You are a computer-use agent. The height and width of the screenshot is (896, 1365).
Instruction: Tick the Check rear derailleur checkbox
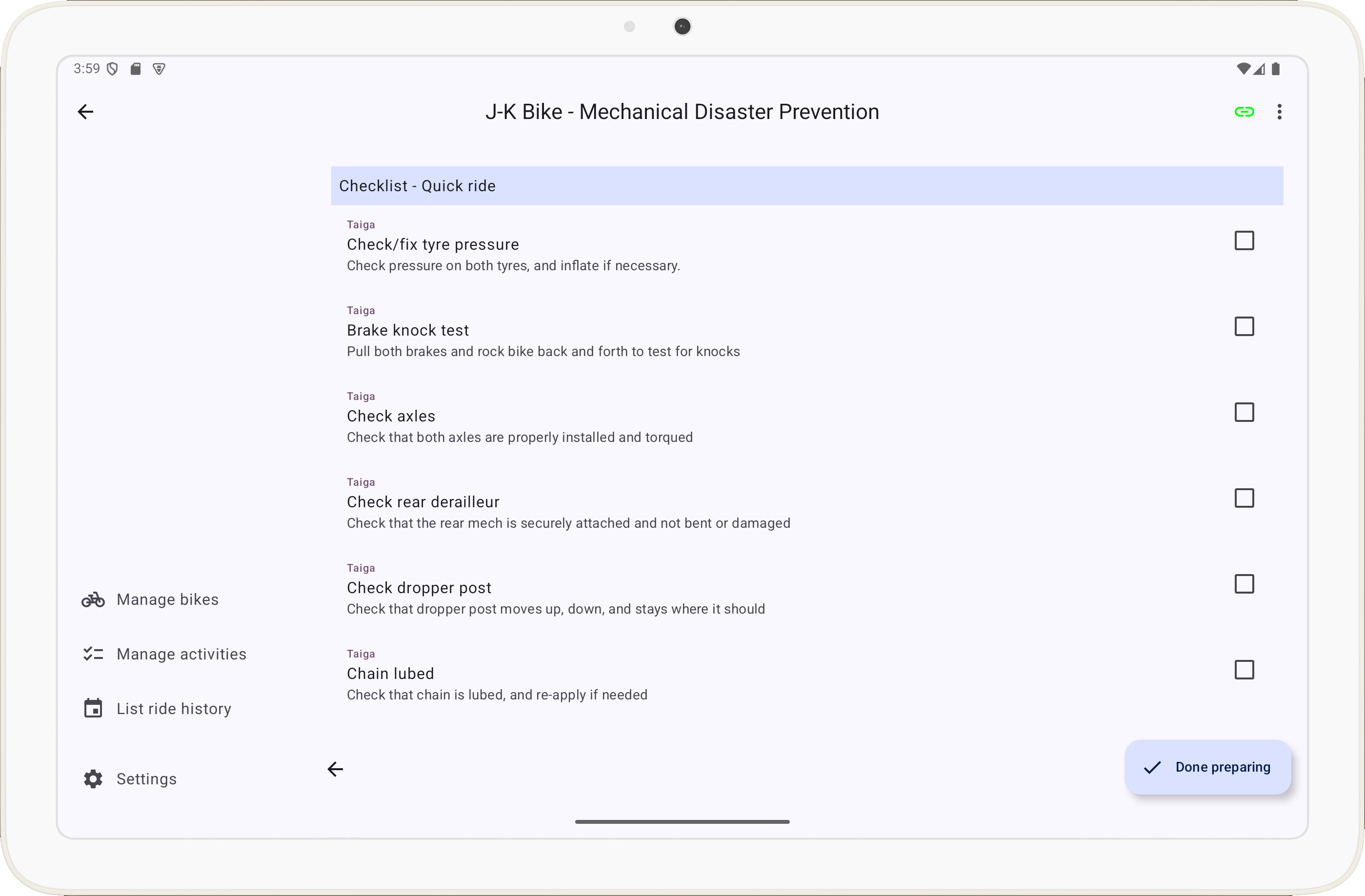[x=1244, y=498]
